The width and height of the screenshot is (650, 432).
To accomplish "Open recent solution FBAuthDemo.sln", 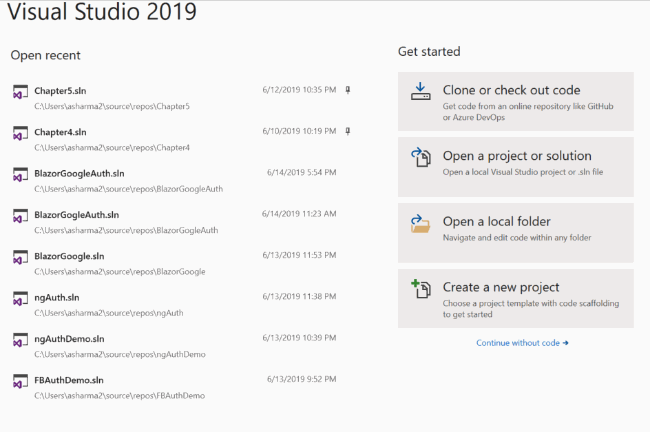I will point(69,380).
